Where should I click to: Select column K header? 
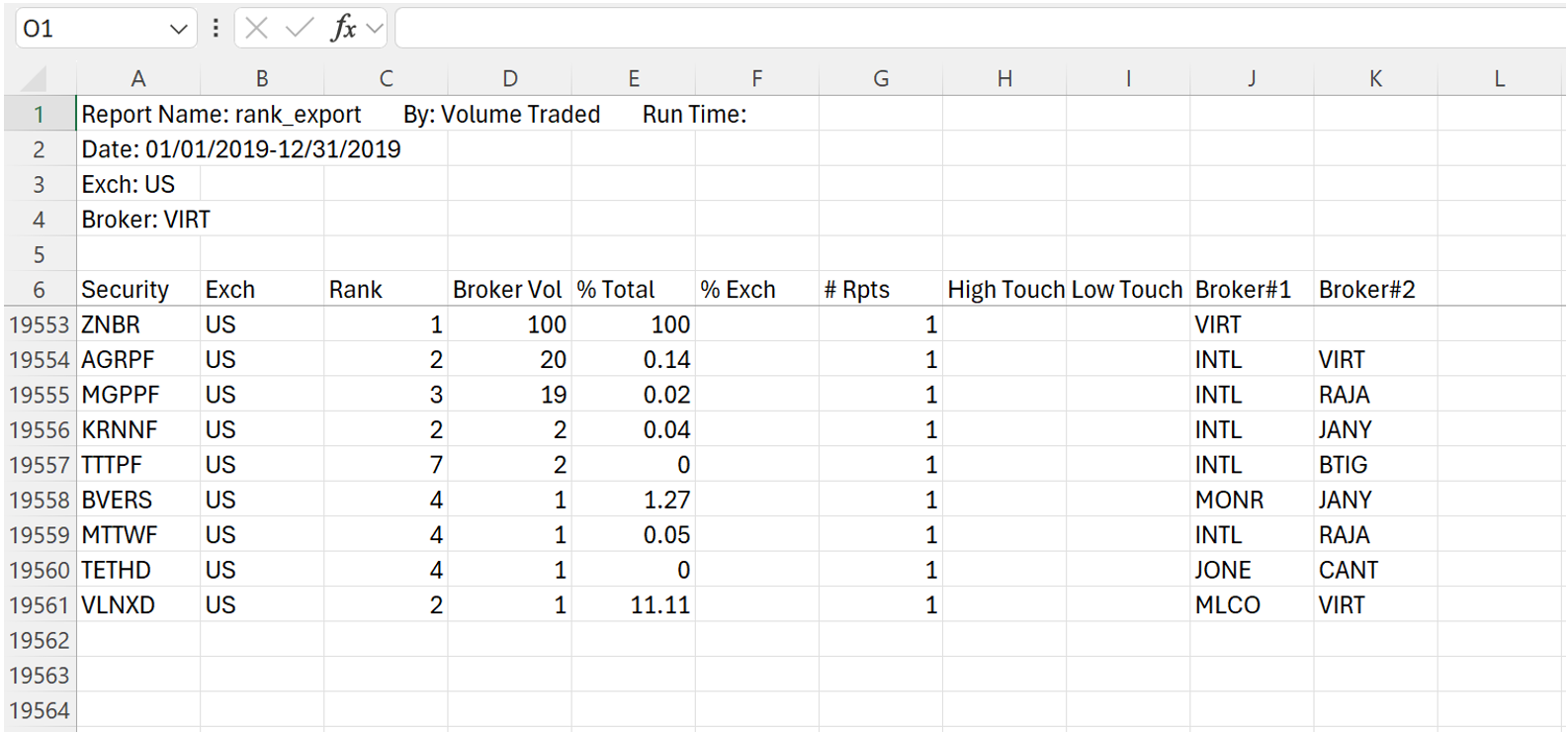pos(1375,79)
